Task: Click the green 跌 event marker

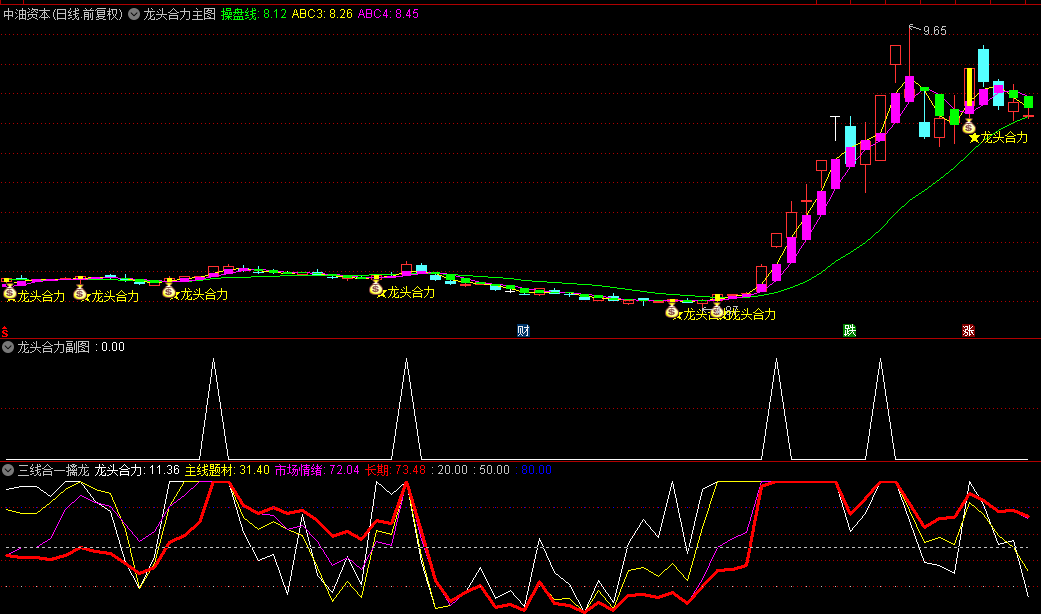Action: [x=849, y=331]
